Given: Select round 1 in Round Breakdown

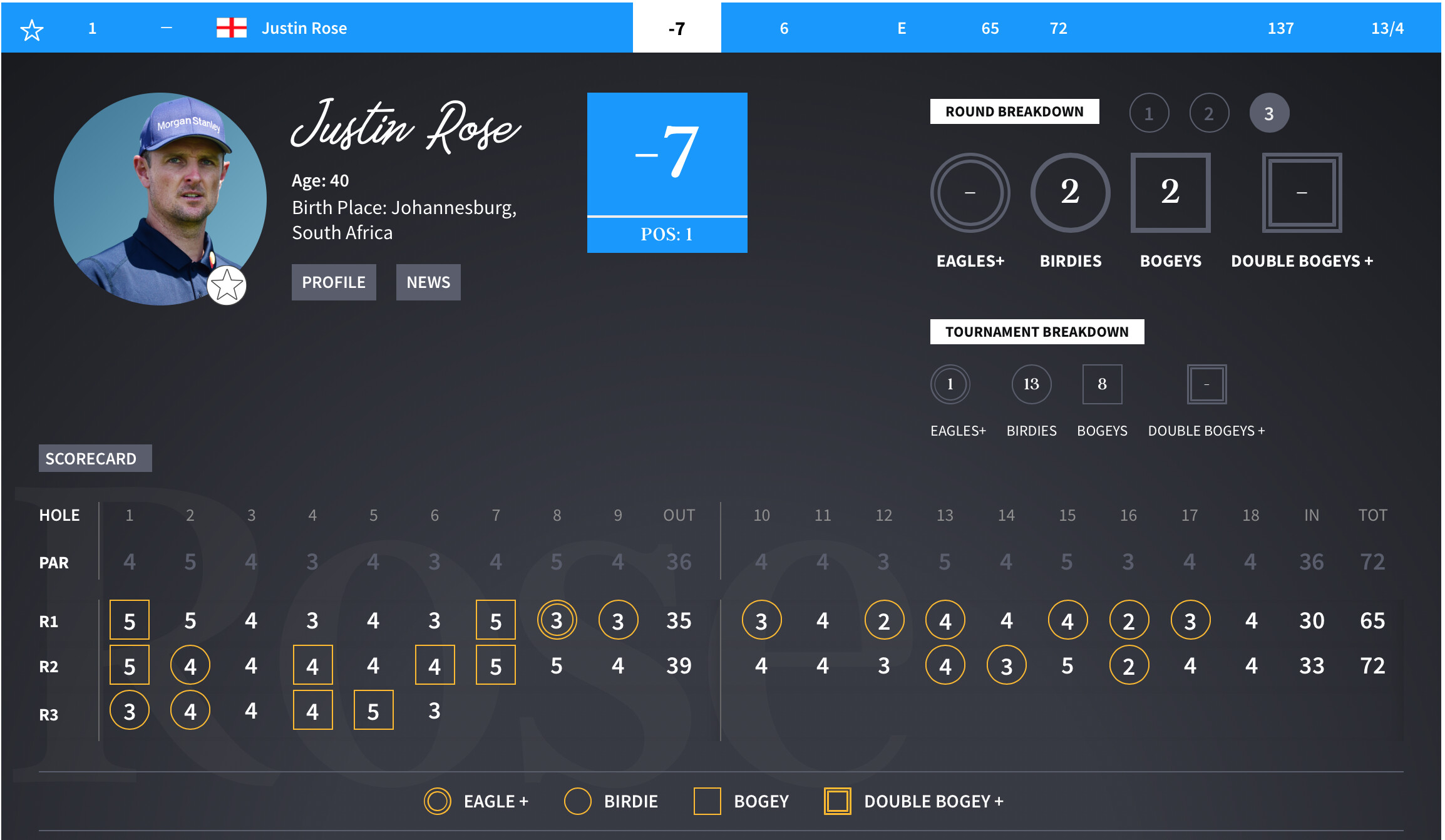Looking at the screenshot, I should click(1149, 113).
